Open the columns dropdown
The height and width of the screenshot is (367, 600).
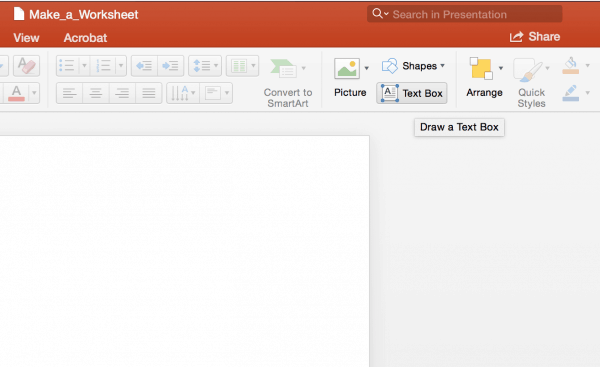click(243, 66)
